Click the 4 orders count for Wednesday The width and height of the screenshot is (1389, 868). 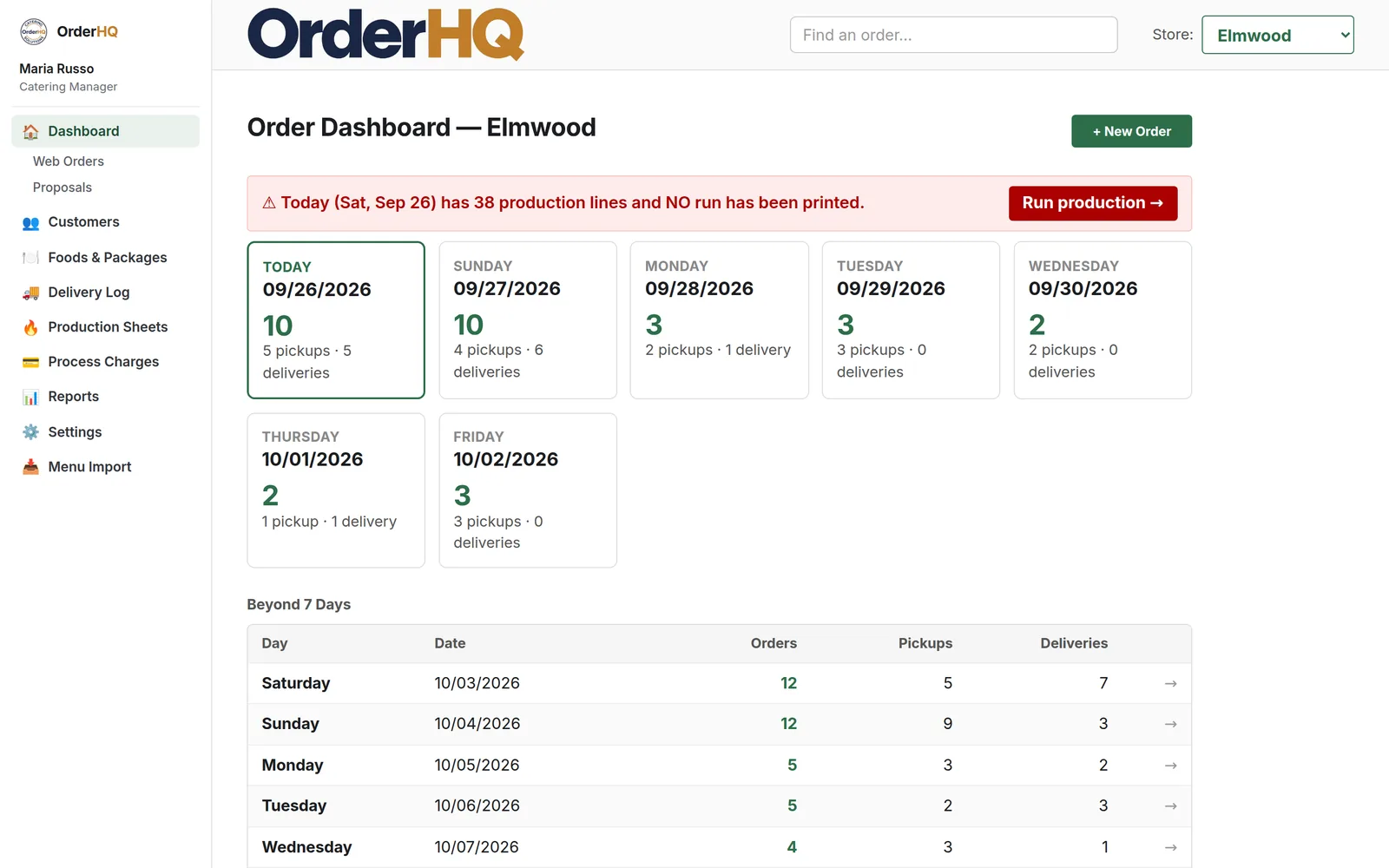coord(792,847)
